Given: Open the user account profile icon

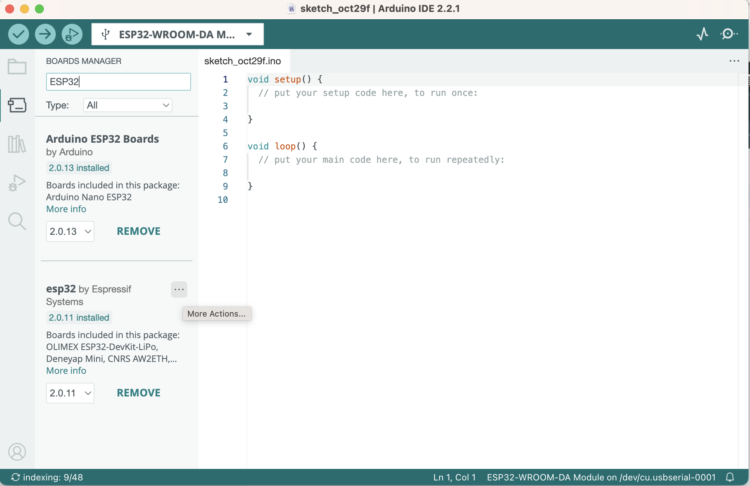Looking at the screenshot, I should (17, 452).
